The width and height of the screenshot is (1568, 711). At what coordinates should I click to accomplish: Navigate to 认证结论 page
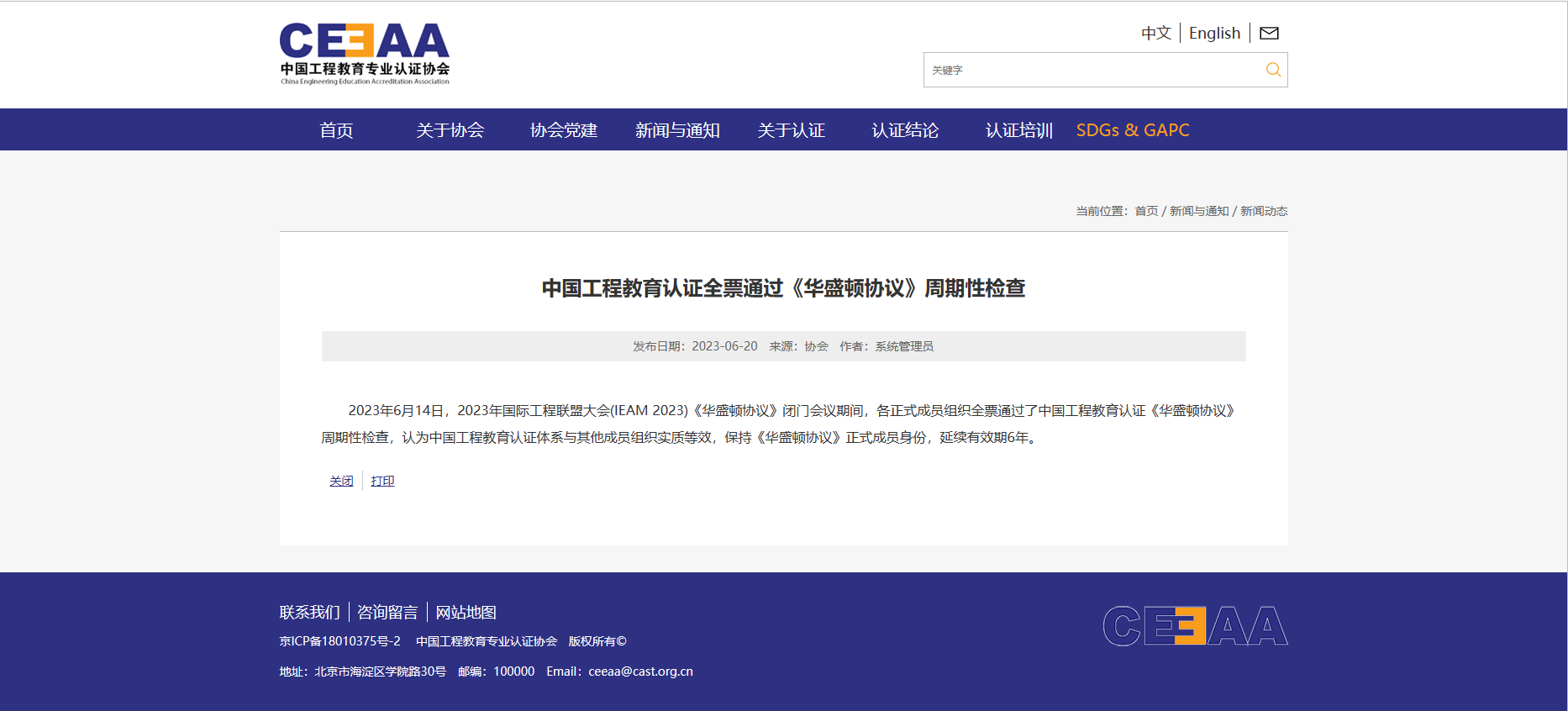click(905, 130)
